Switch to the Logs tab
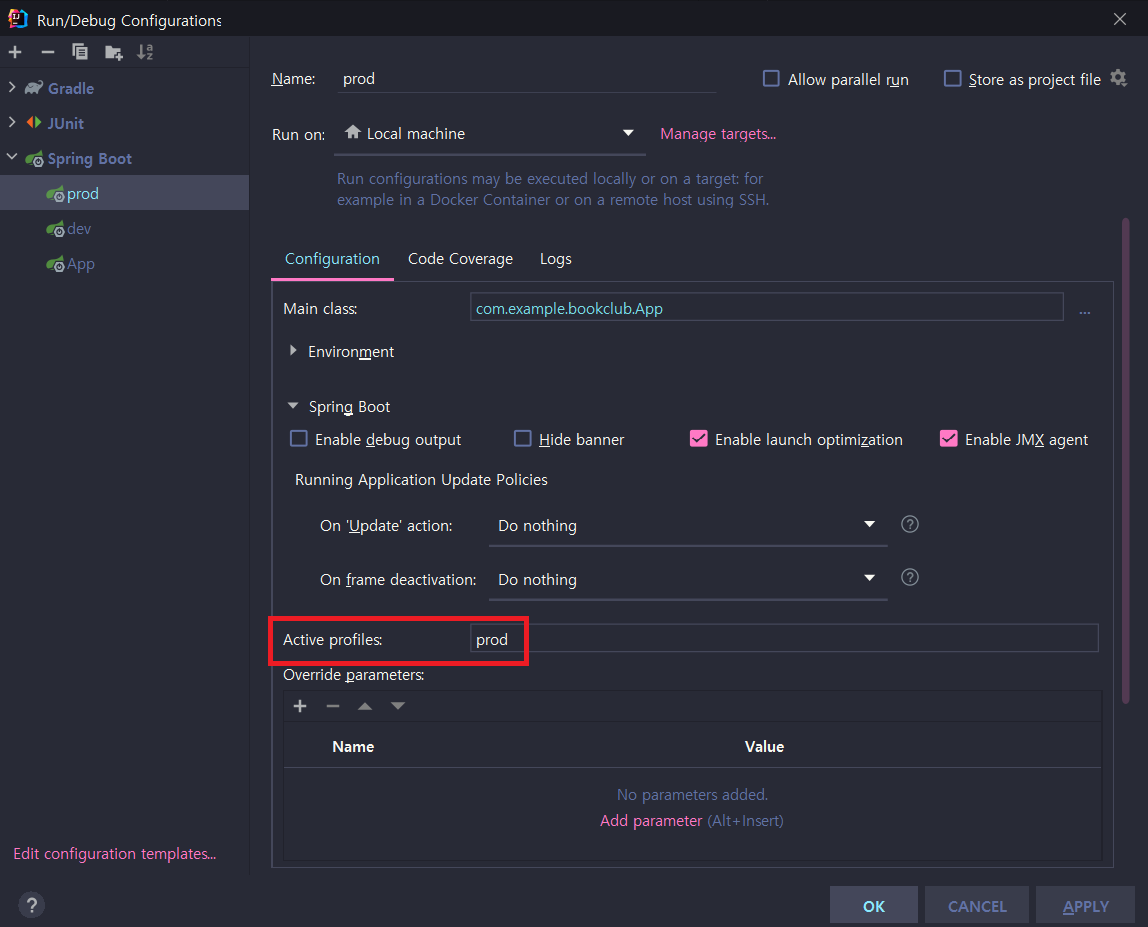The image size is (1148, 927). 556,259
